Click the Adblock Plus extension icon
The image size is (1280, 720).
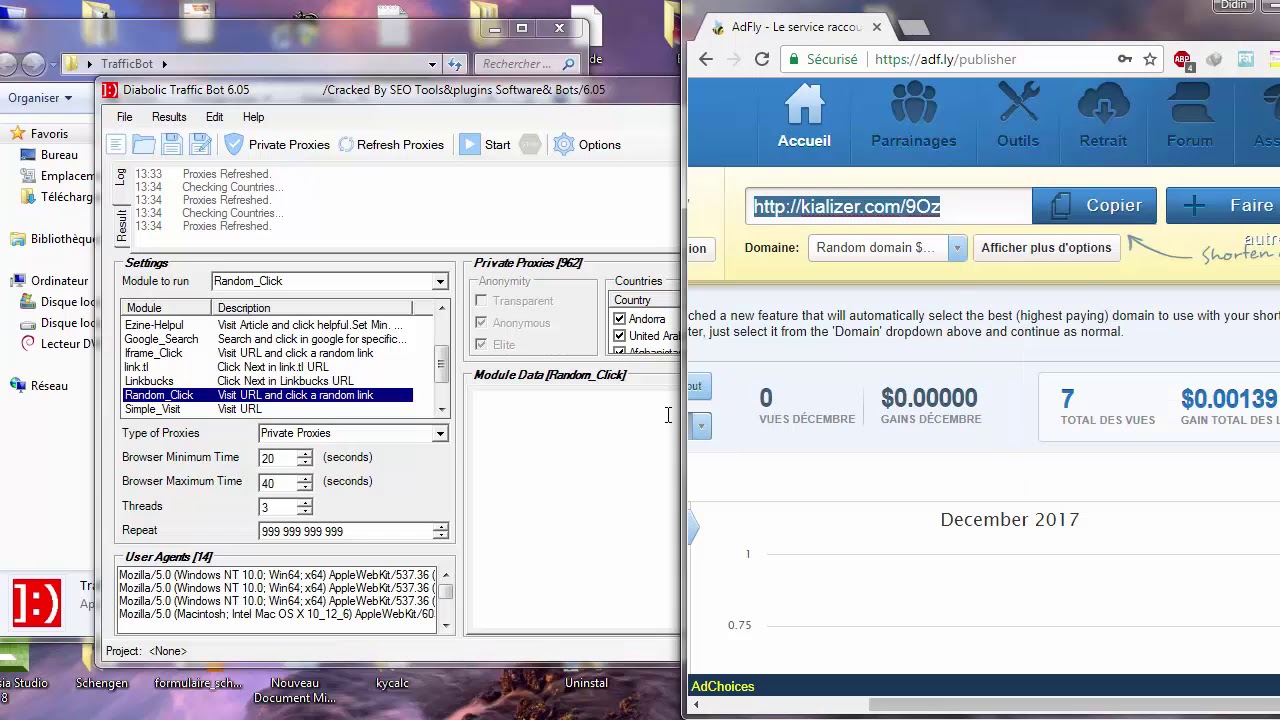1183,60
